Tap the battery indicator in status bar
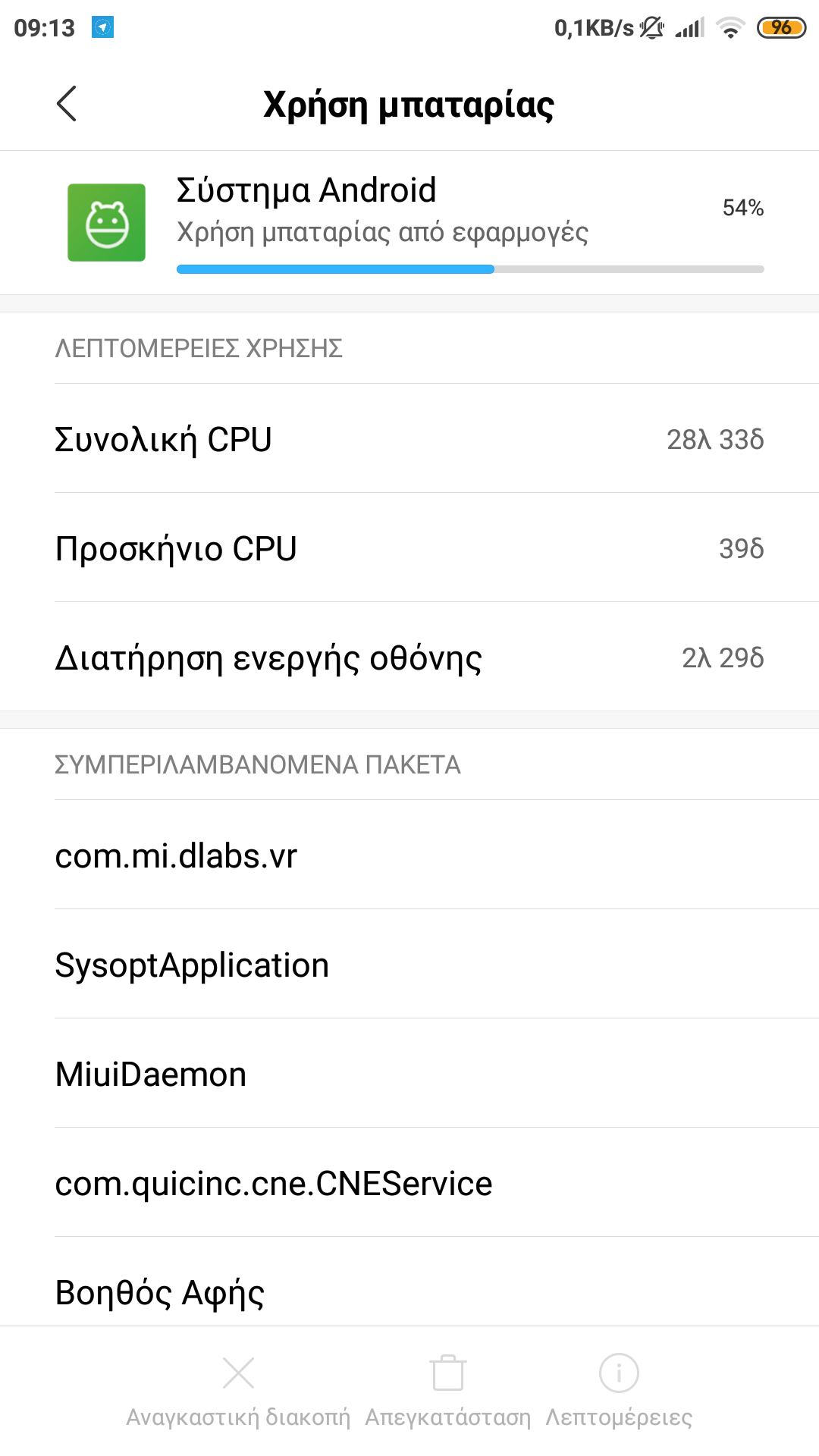Screen dimensions: 819x1456 (781, 28)
